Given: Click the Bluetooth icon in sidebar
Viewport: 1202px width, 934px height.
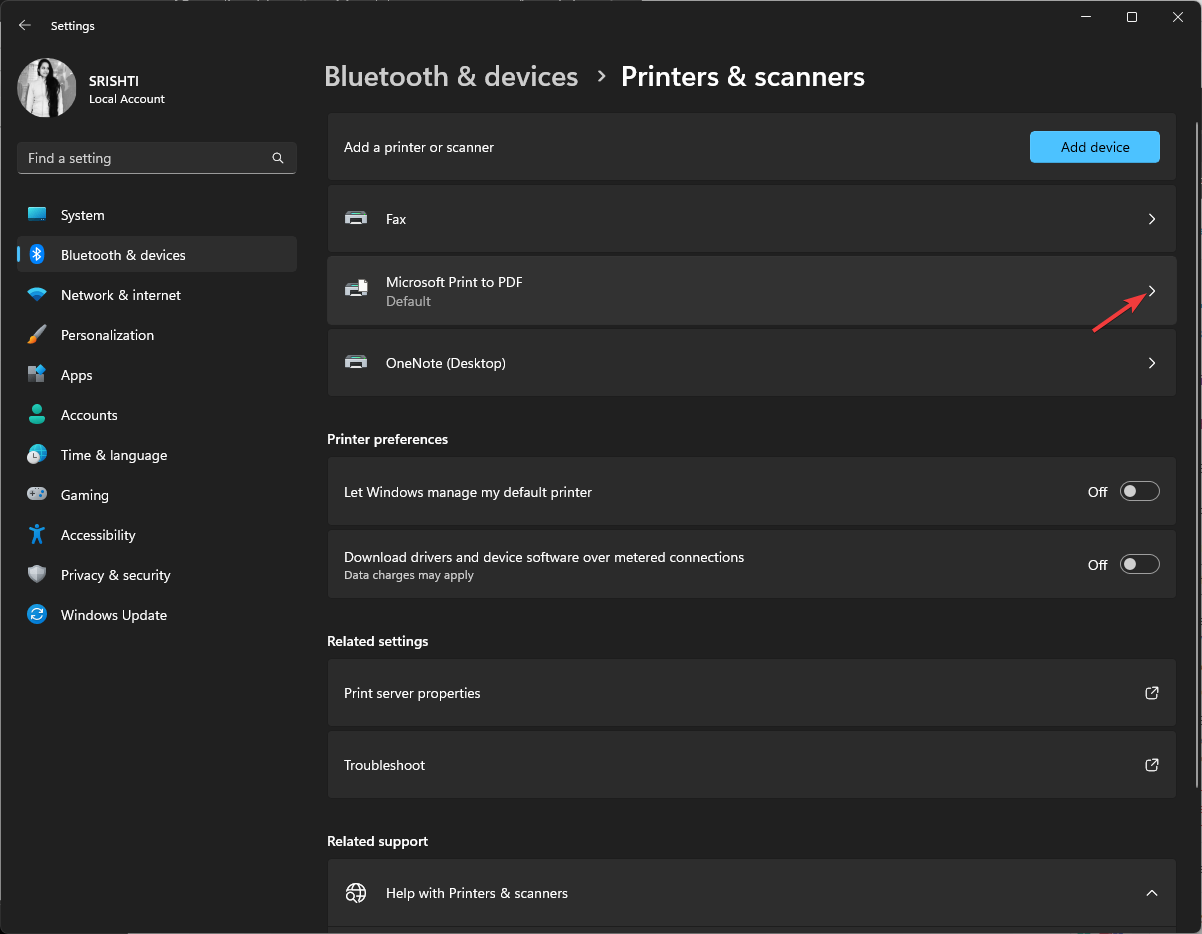Looking at the screenshot, I should (37, 255).
